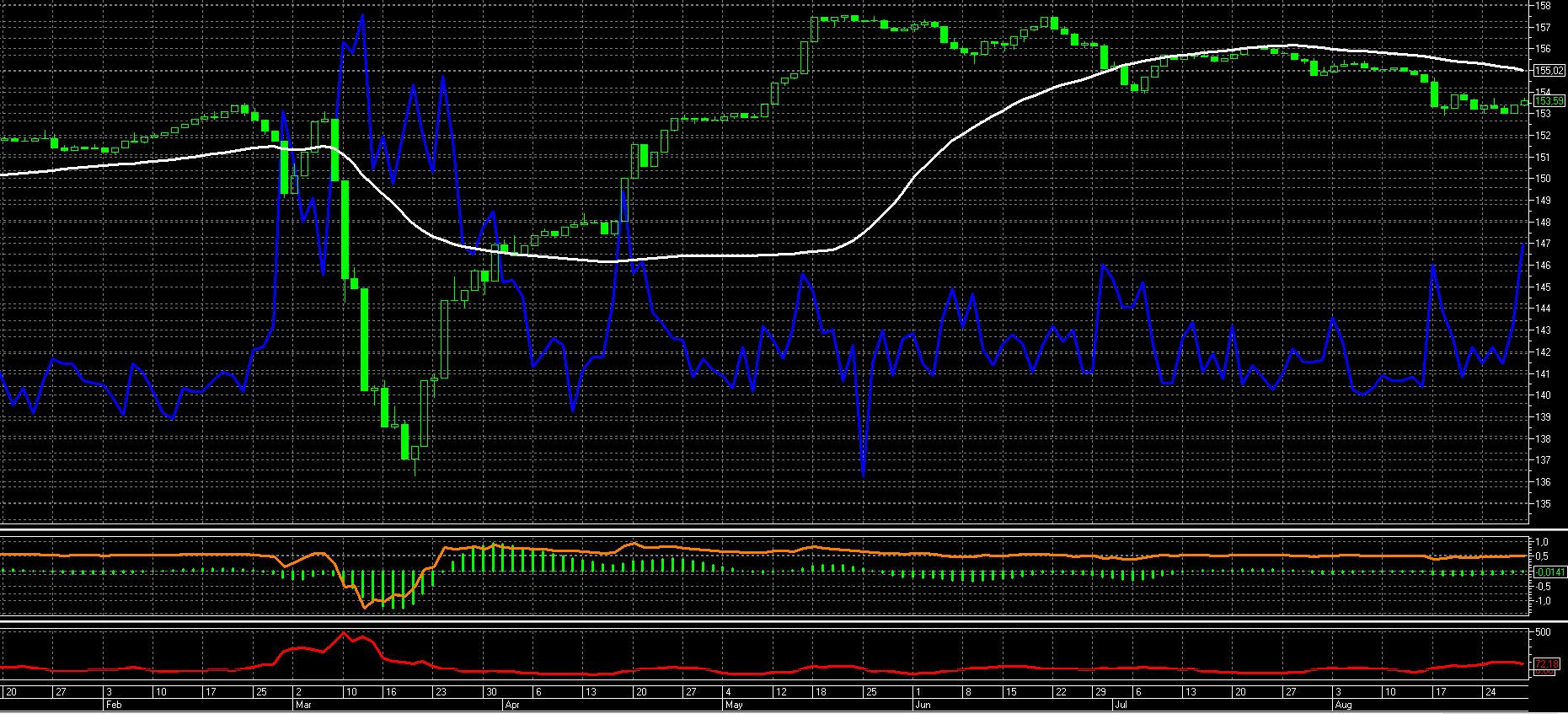Image resolution: width=1568 pixels, height=714 pixels.
Task: Click the 135 tick on price axis
Action: 1544,504
